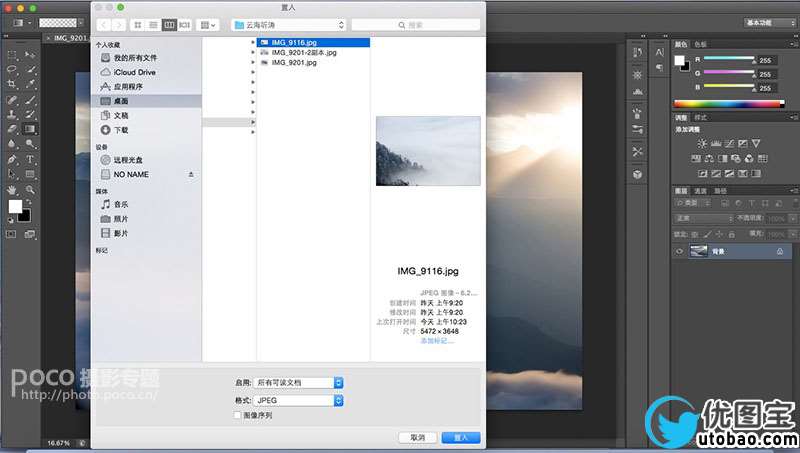Open the 3D panel cube icon
Image resolution: width=800 pixels, height=453 pixels.
pos(637,174)
